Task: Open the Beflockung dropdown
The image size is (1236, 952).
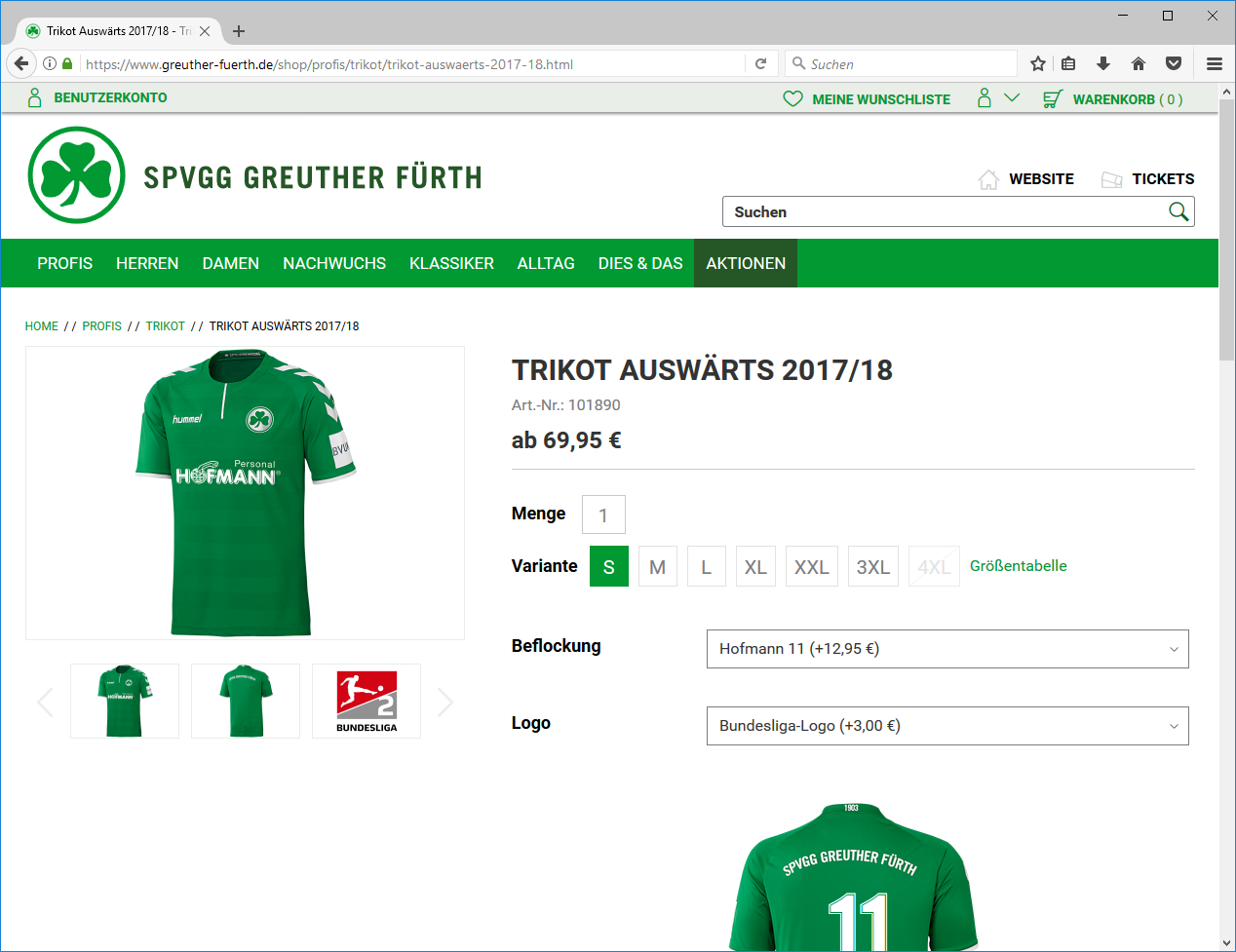Action: tap(947, 649)
